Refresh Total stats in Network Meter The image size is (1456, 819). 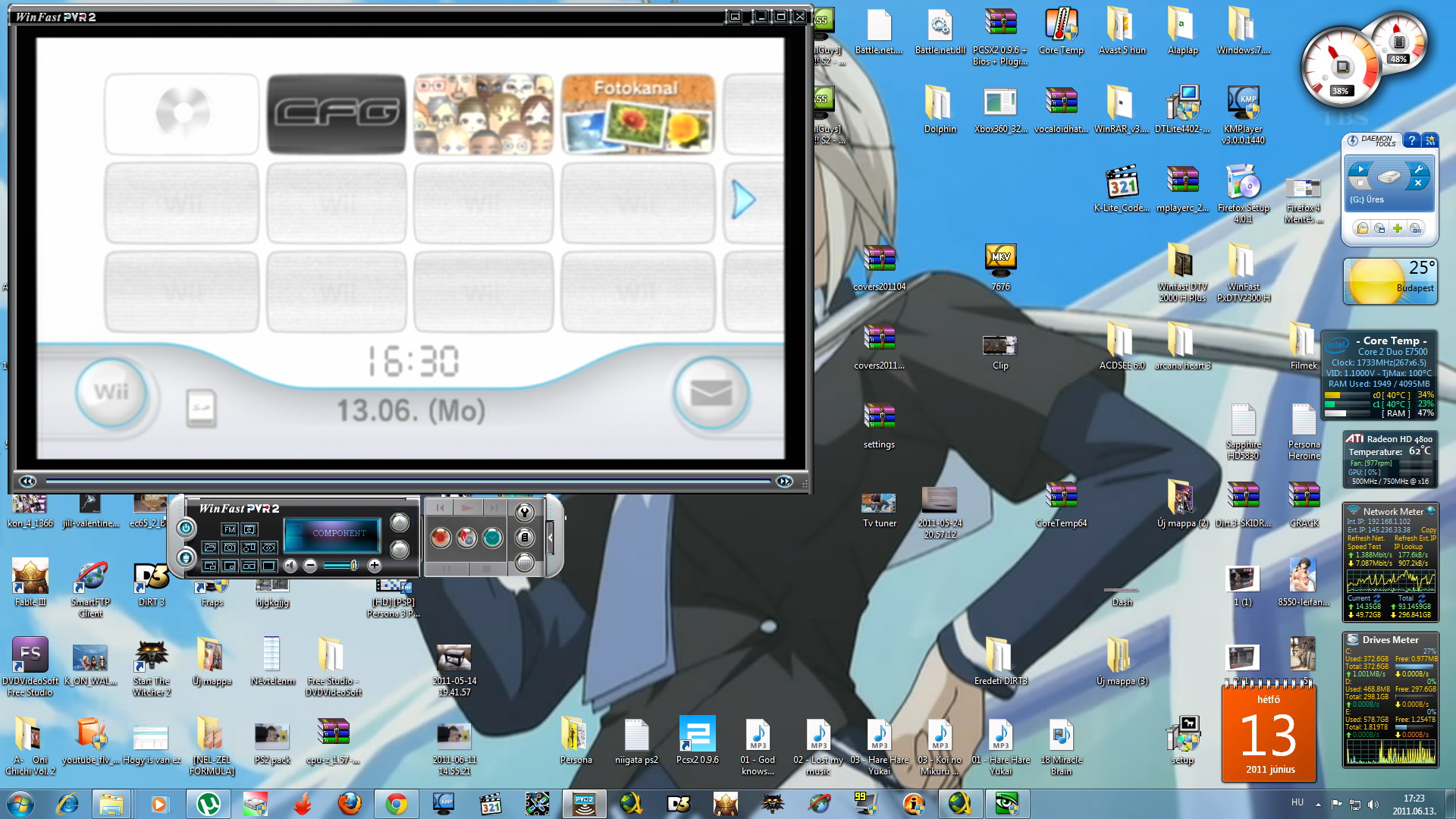[x=1422, y=598]
